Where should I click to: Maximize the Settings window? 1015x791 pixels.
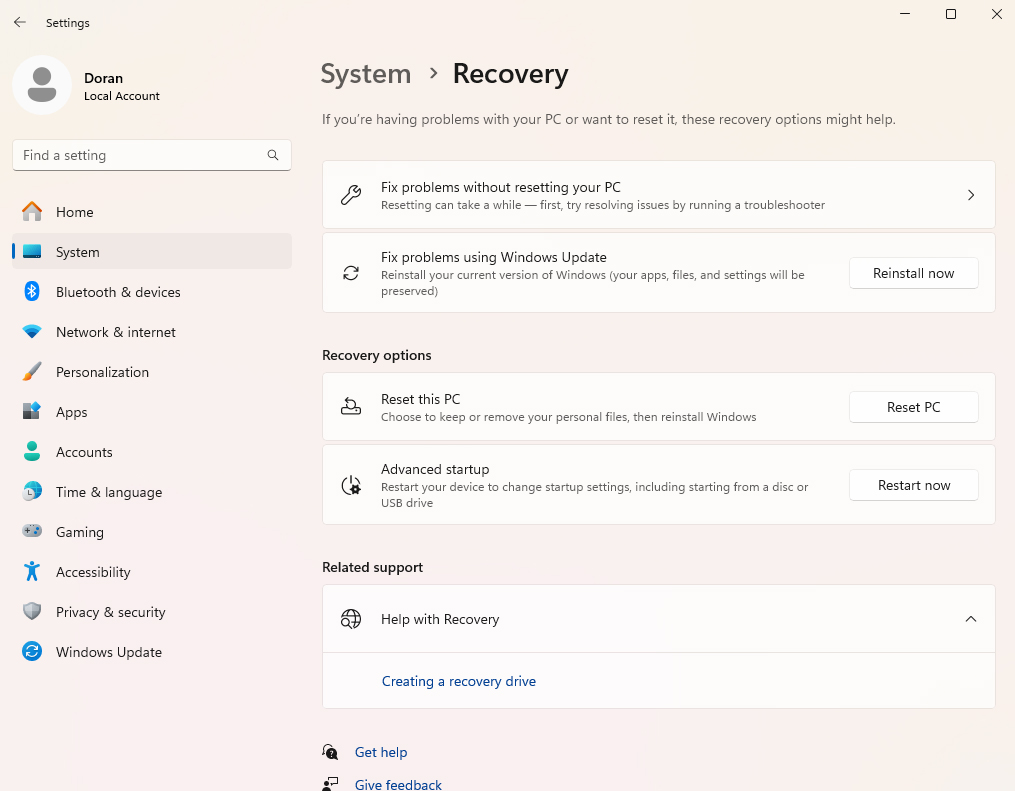point(950,14)
